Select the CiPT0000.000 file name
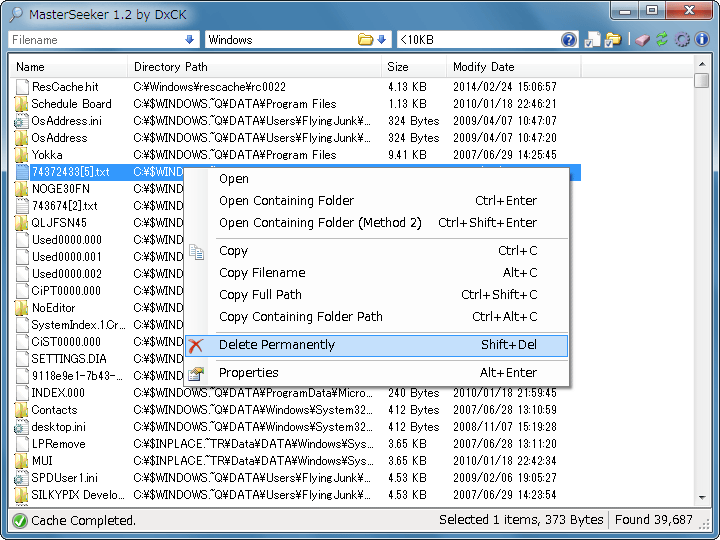 [x=66, y=291]
